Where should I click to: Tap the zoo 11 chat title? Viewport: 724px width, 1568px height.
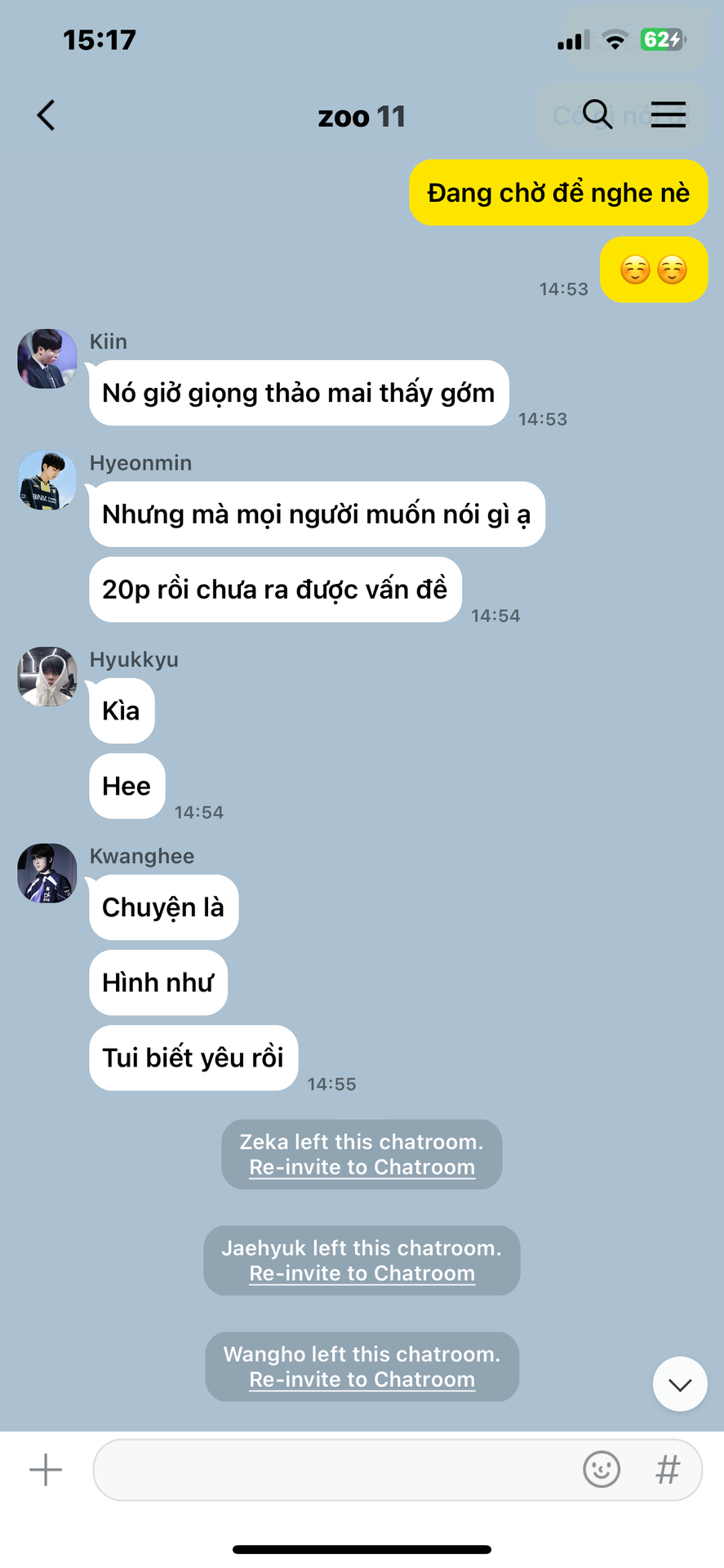pos(362,116)
